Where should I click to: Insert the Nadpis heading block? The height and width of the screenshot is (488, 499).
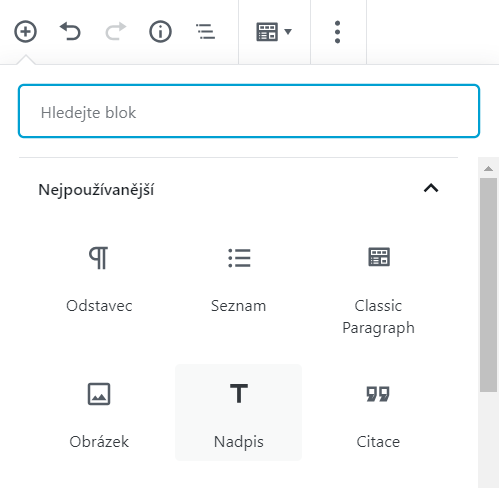[x=239, y=413]
